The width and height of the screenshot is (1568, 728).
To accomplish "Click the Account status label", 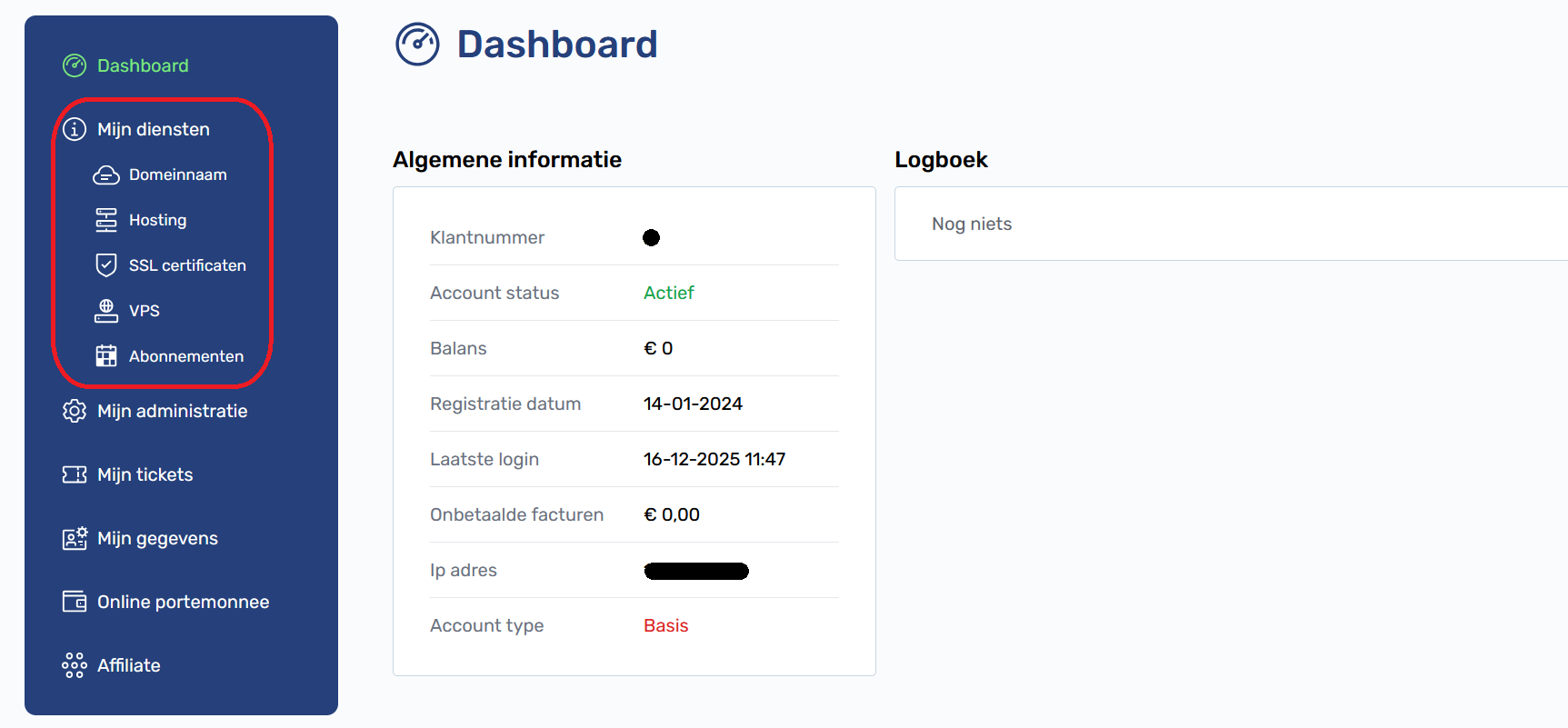I will 494,293.
